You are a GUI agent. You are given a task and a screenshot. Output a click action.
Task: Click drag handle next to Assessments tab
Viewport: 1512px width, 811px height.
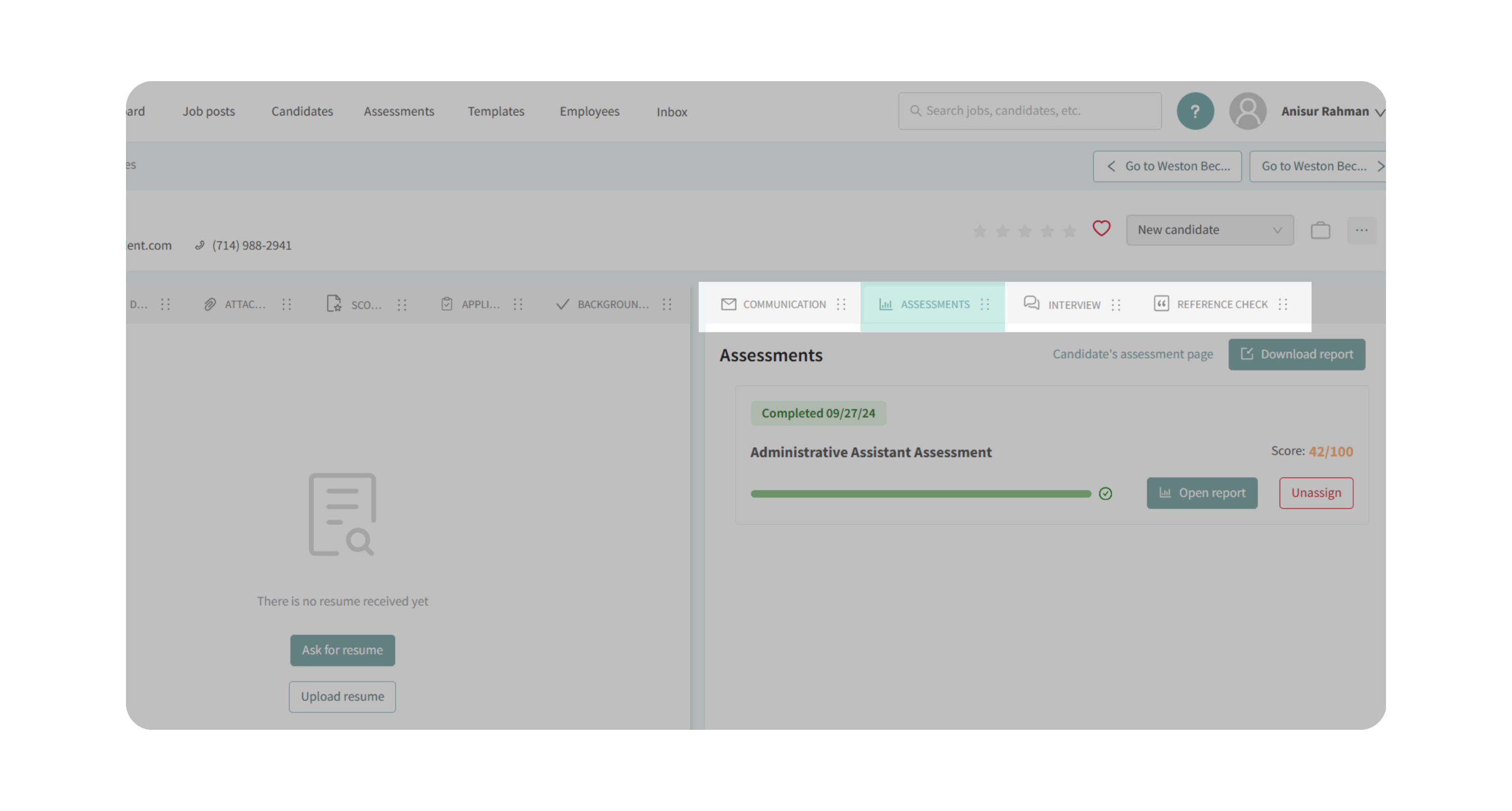(985, 304)
